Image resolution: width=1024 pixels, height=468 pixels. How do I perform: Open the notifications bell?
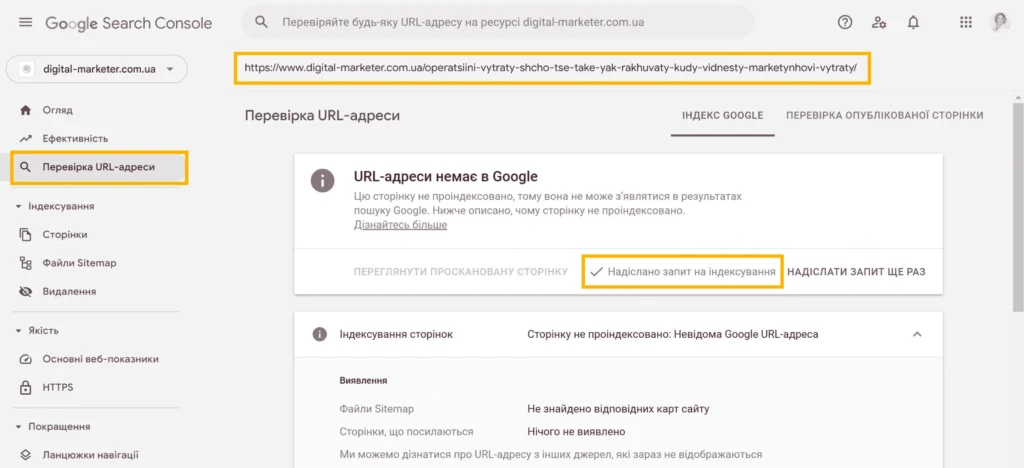914,23
